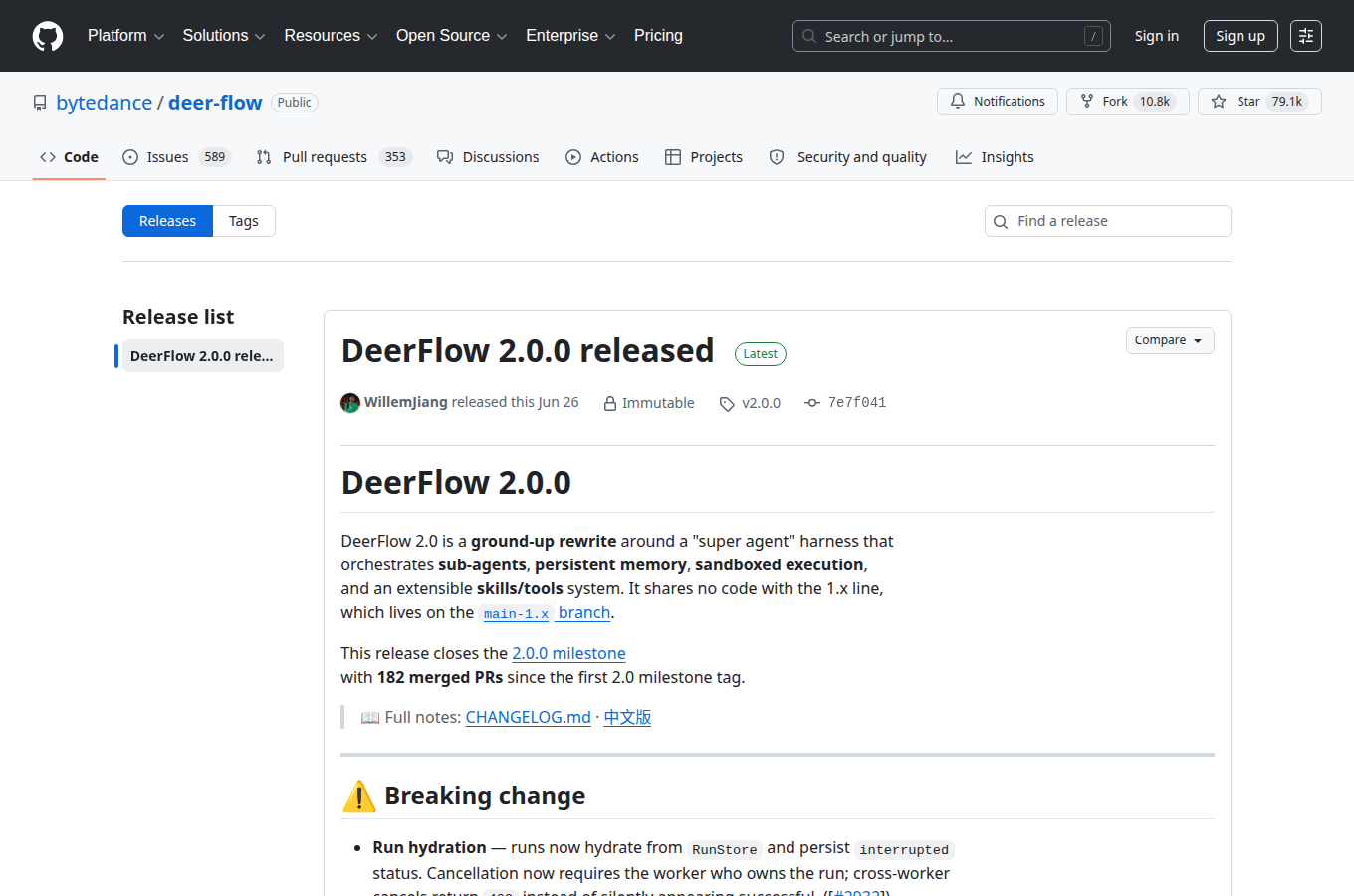1354x896 pixels.
Task: Expand the Solutions menu
Action: pos(224,36)
